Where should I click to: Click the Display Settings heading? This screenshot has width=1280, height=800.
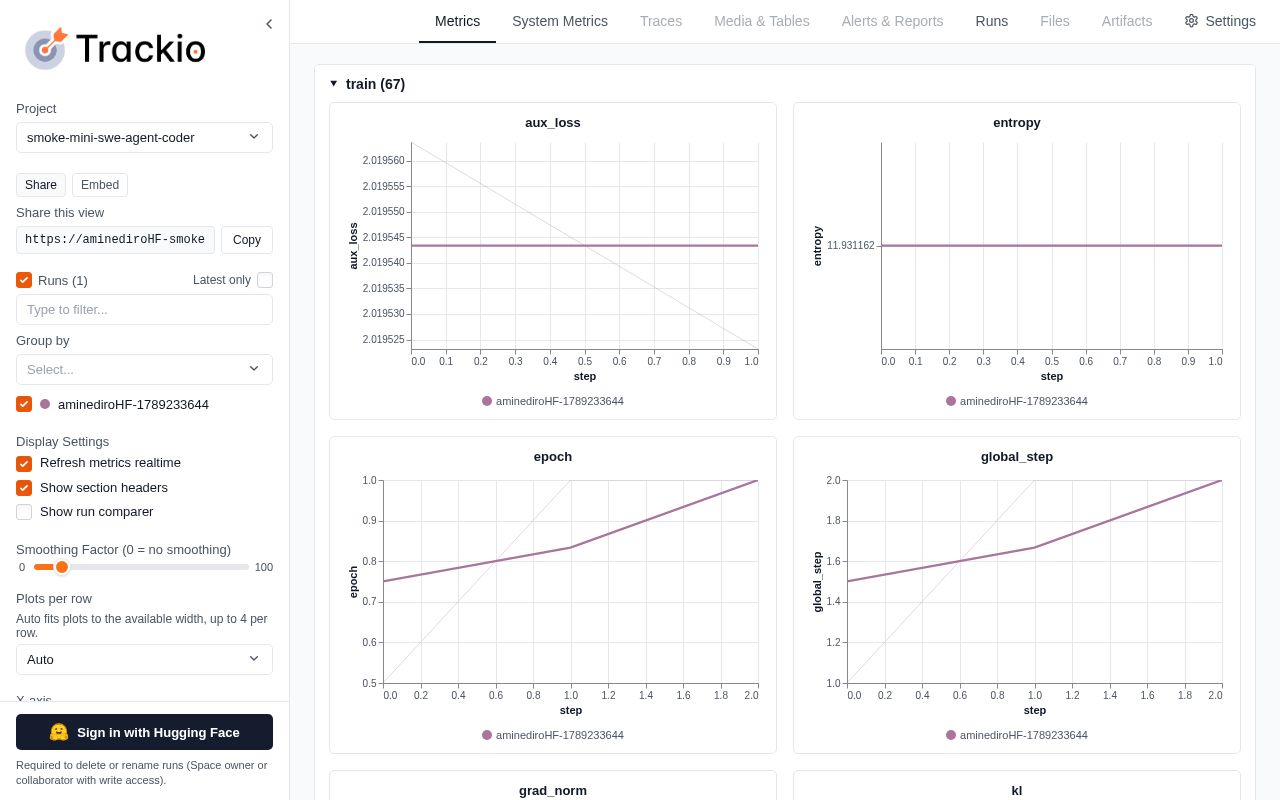(x=62, y=441)
